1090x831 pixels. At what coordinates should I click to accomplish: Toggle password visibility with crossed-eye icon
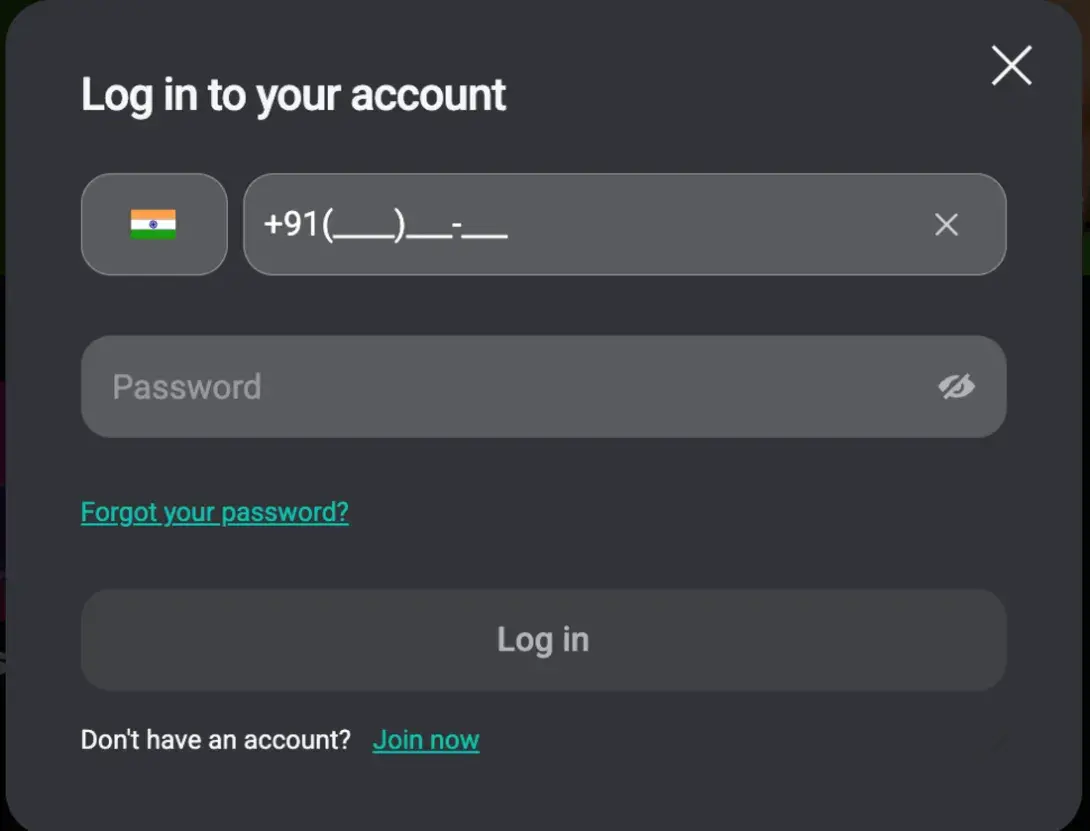pos(957,387)
